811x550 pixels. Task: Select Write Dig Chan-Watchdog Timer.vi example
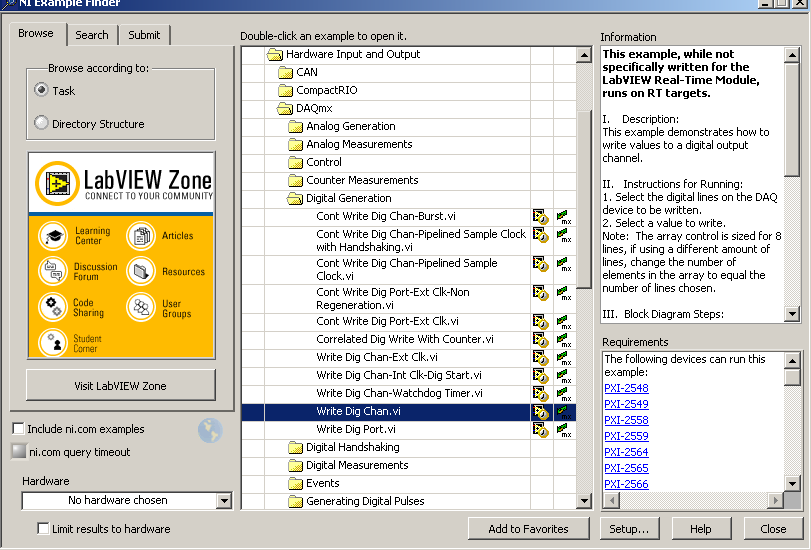399,393
